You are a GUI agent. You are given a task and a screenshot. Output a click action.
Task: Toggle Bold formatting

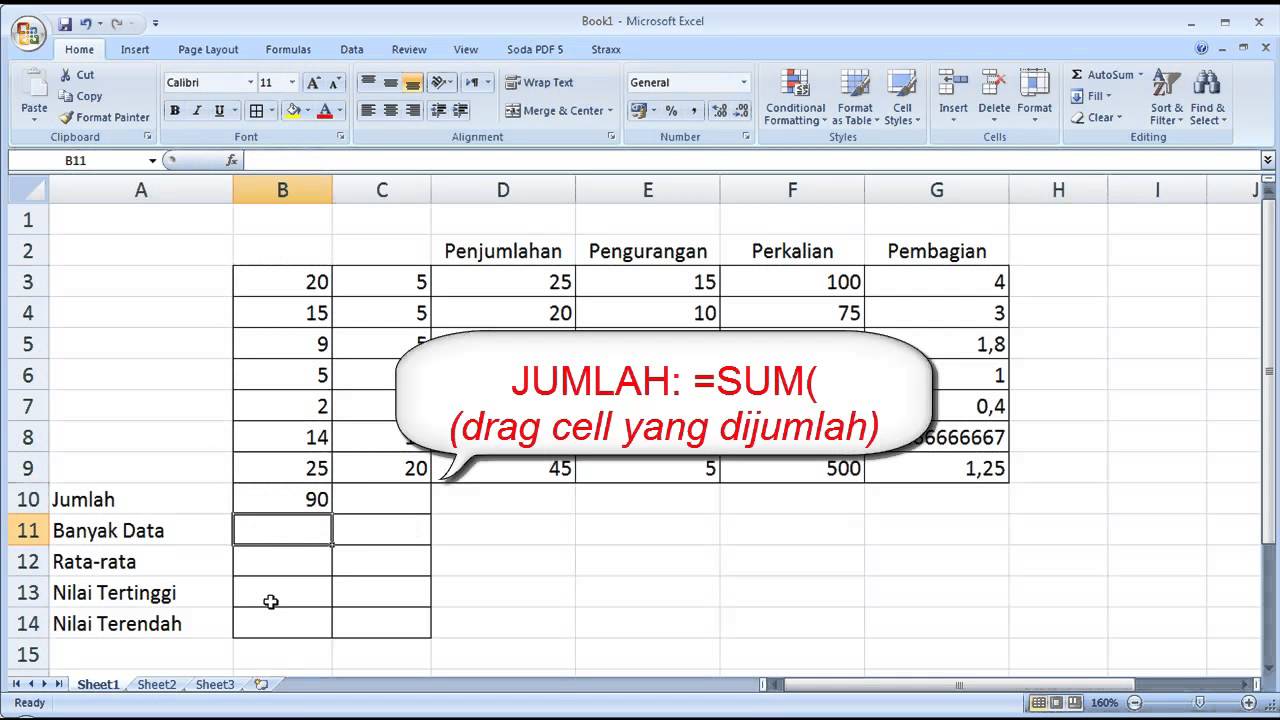click(175, 111)
